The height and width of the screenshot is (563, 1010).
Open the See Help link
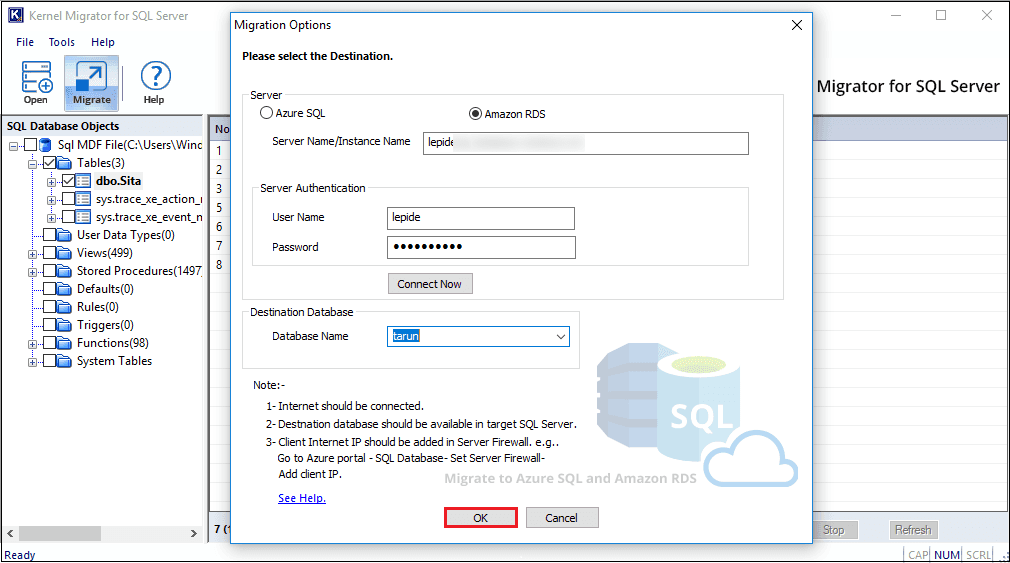tap(301, 498)
